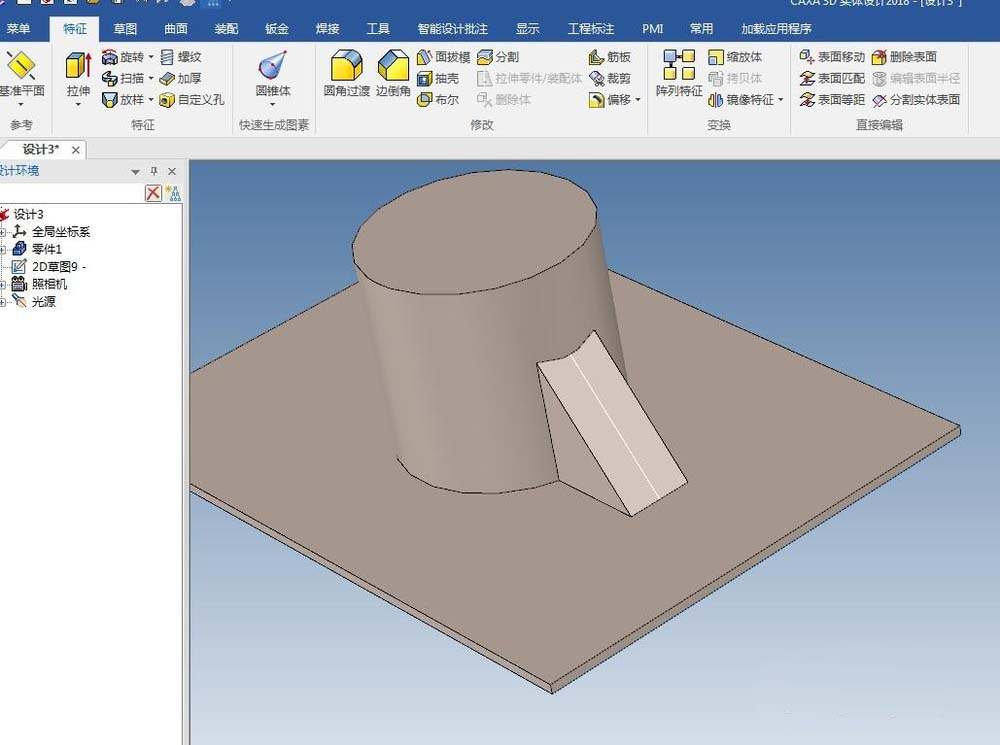Expand the 全局坐标系 tree node
This screenshot has height=745, width=1000.
(x=3, y=232)
